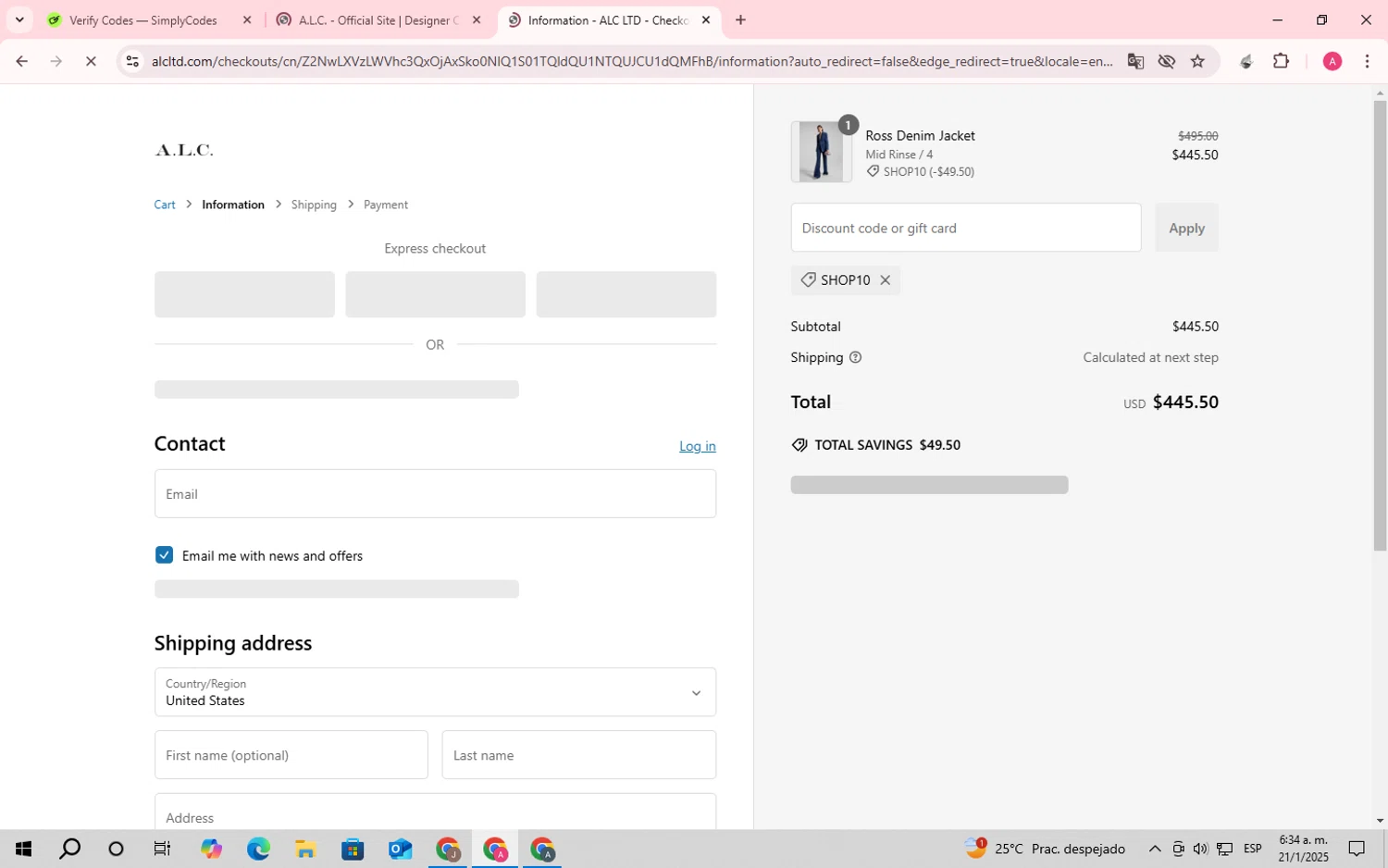Close the Information checkout tab

point(706,19)
